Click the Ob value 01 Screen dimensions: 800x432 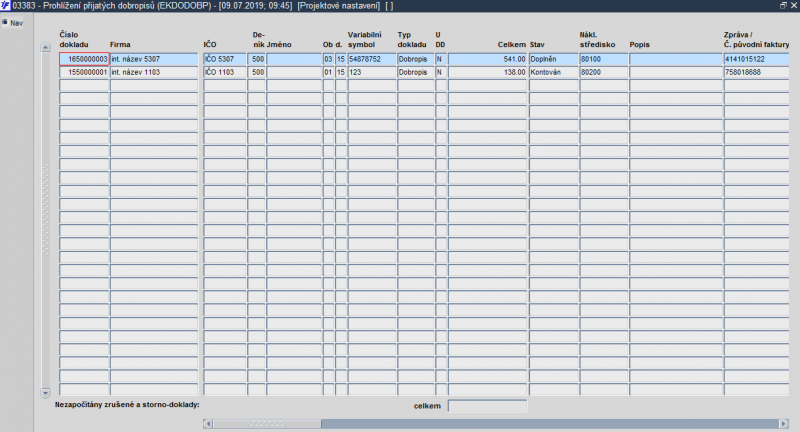tap(329, 72)
